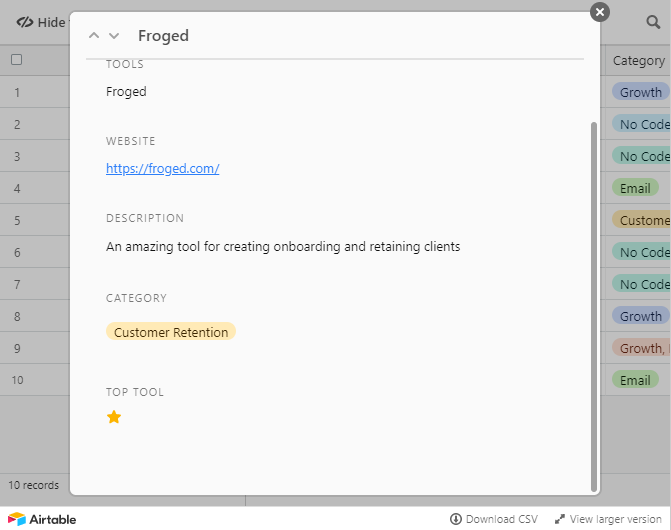Click the Customer Retention category tag
This screenshot has width=671, height=530.
[x=171, y=332]
